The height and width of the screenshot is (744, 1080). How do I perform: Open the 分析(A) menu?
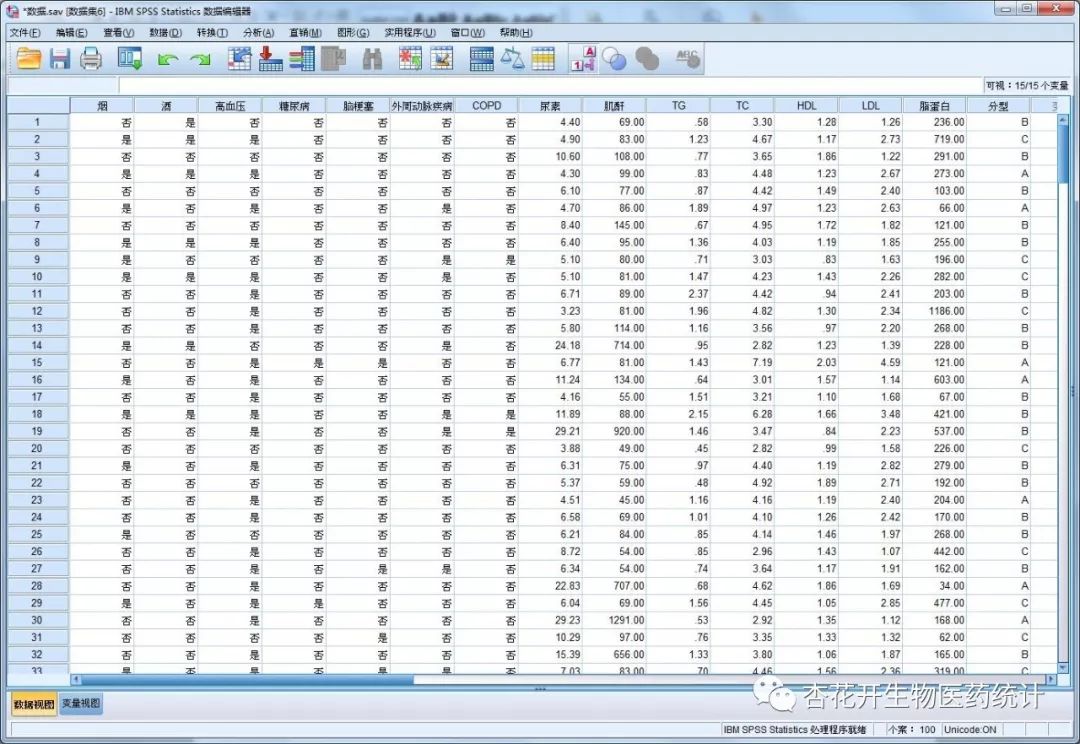[258, 33]
